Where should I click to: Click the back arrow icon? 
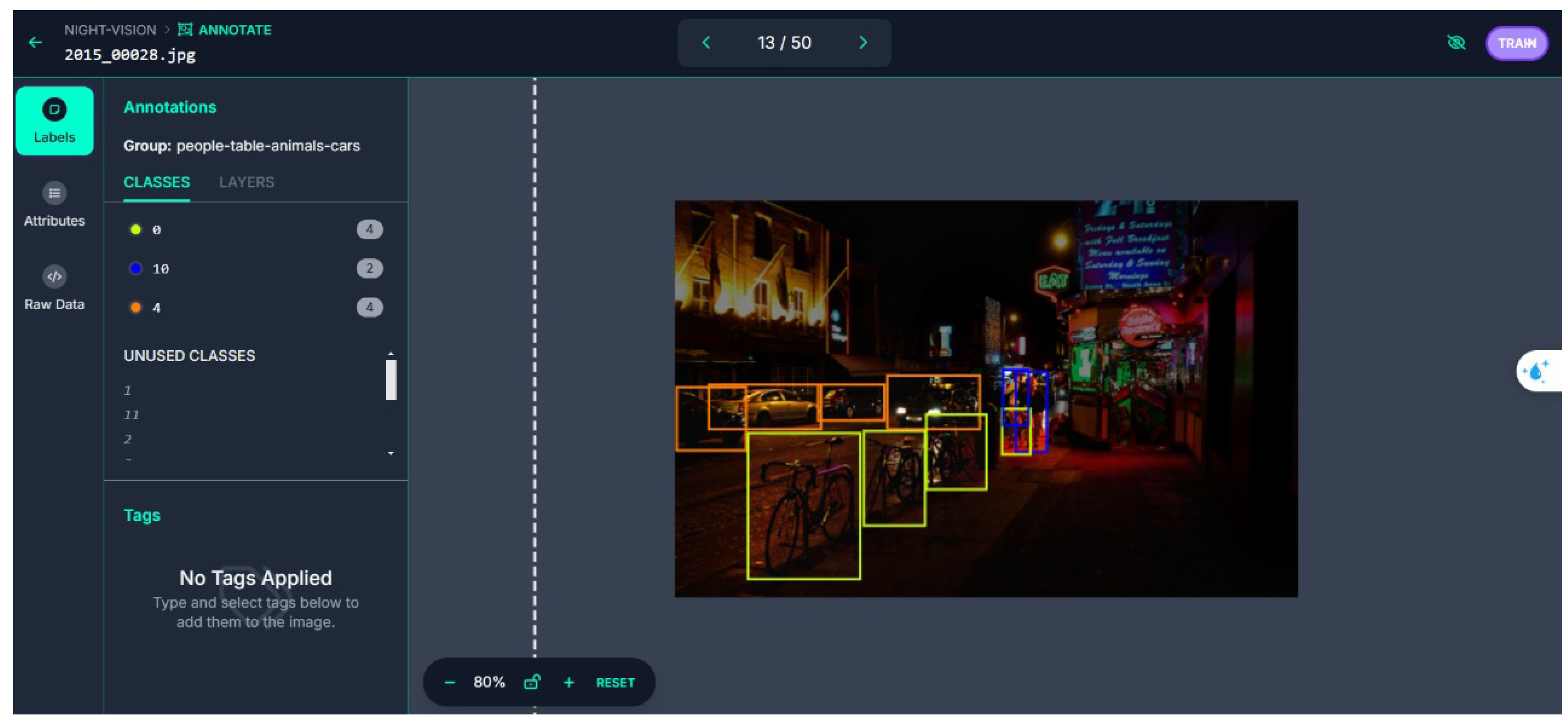(x=35, y=42)
